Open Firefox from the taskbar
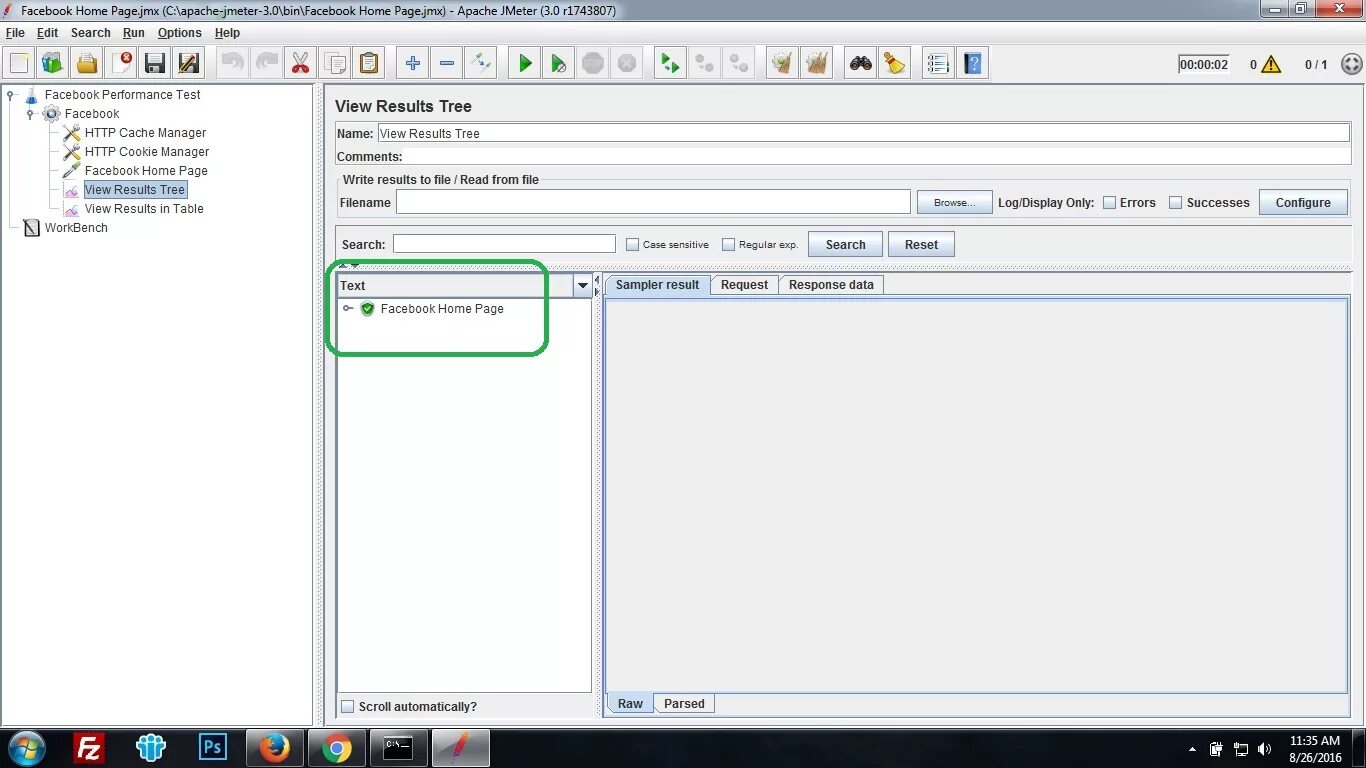The image size is (1366, 768). (274, 747)
